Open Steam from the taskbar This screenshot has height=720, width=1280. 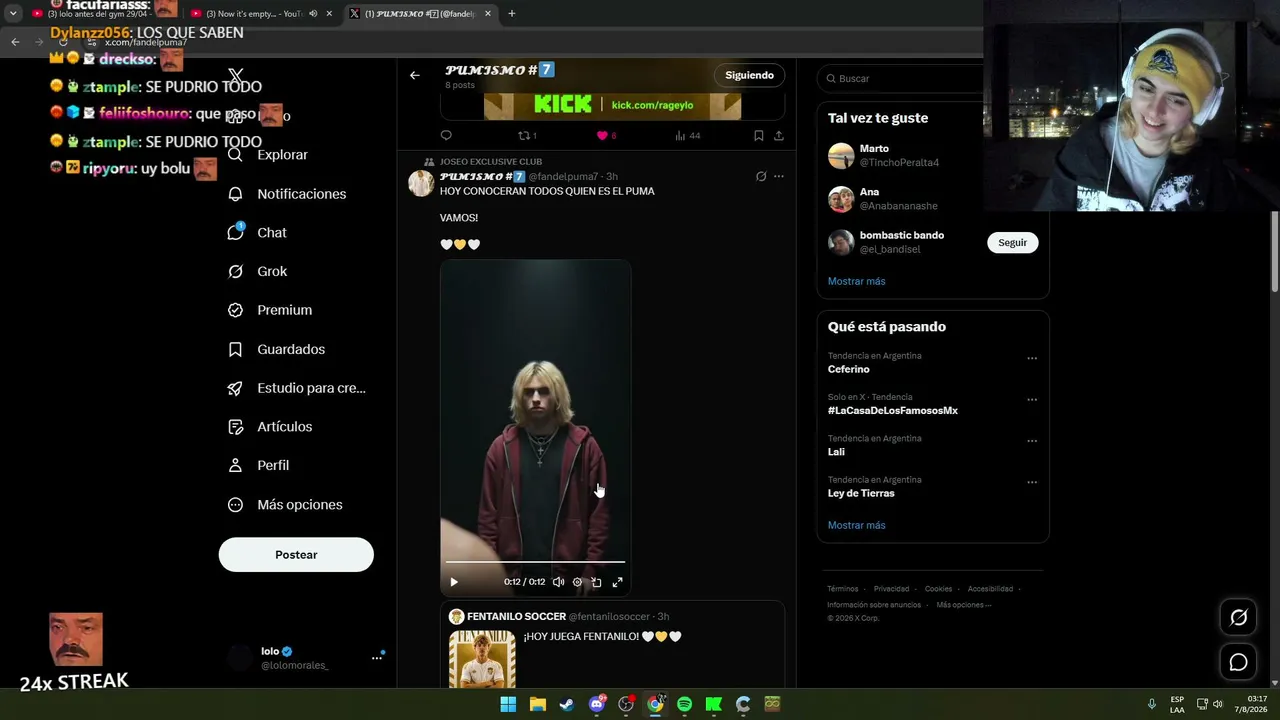(567, 704)
